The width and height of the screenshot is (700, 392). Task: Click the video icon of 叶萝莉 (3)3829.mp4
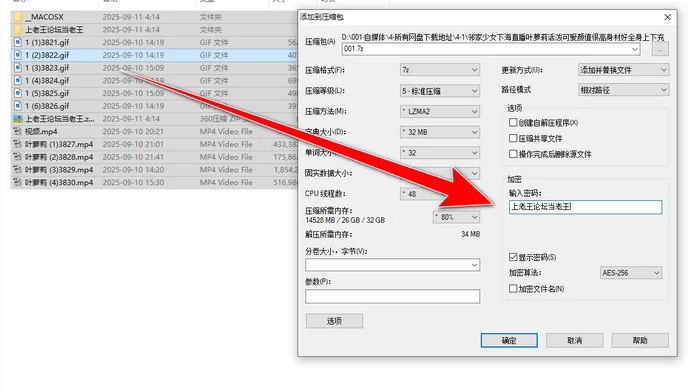(18, 170)
